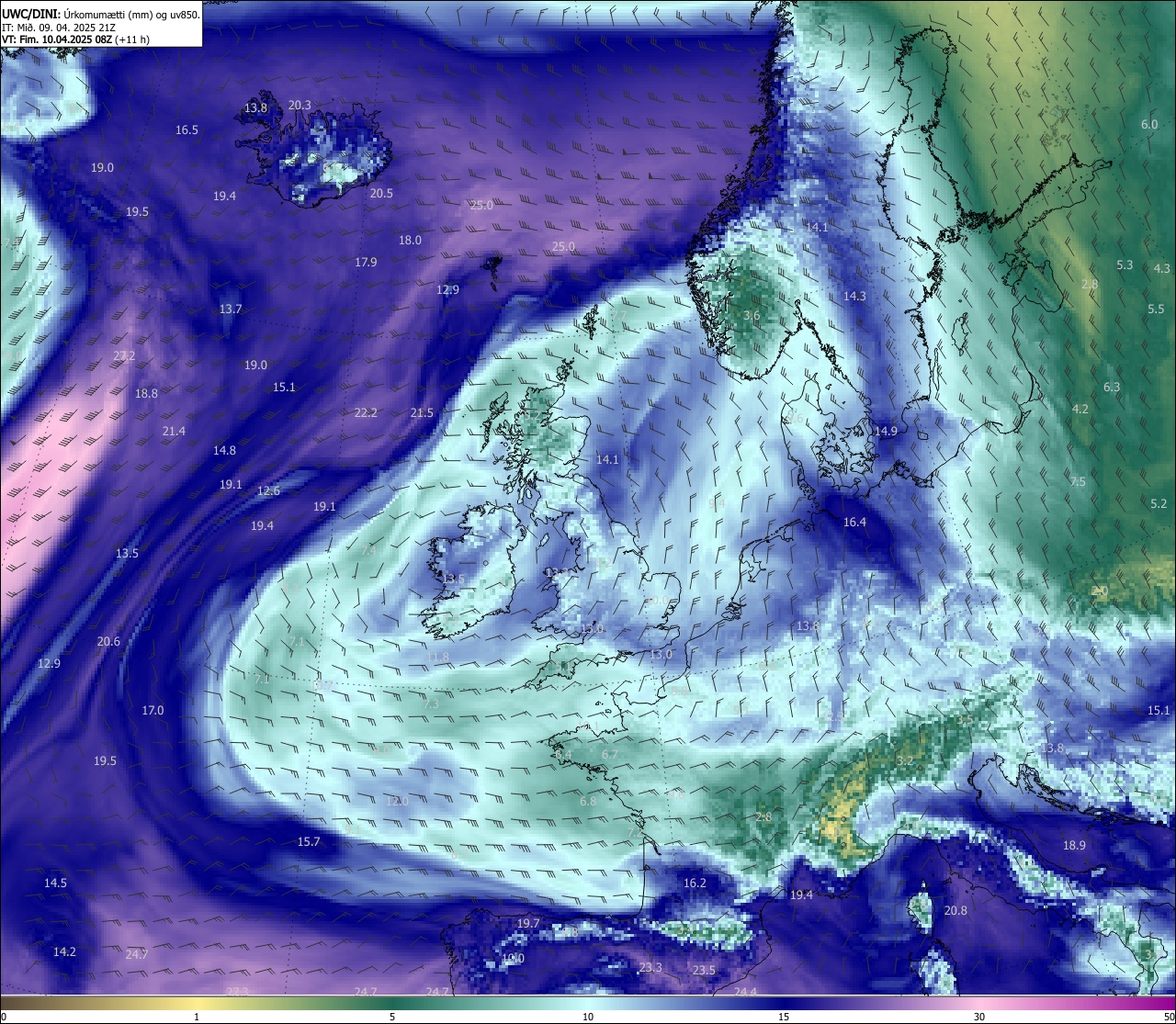Click the colour scale tick labelled 1
This screenshot has height=1024, width=1176.
point(197,1017)
